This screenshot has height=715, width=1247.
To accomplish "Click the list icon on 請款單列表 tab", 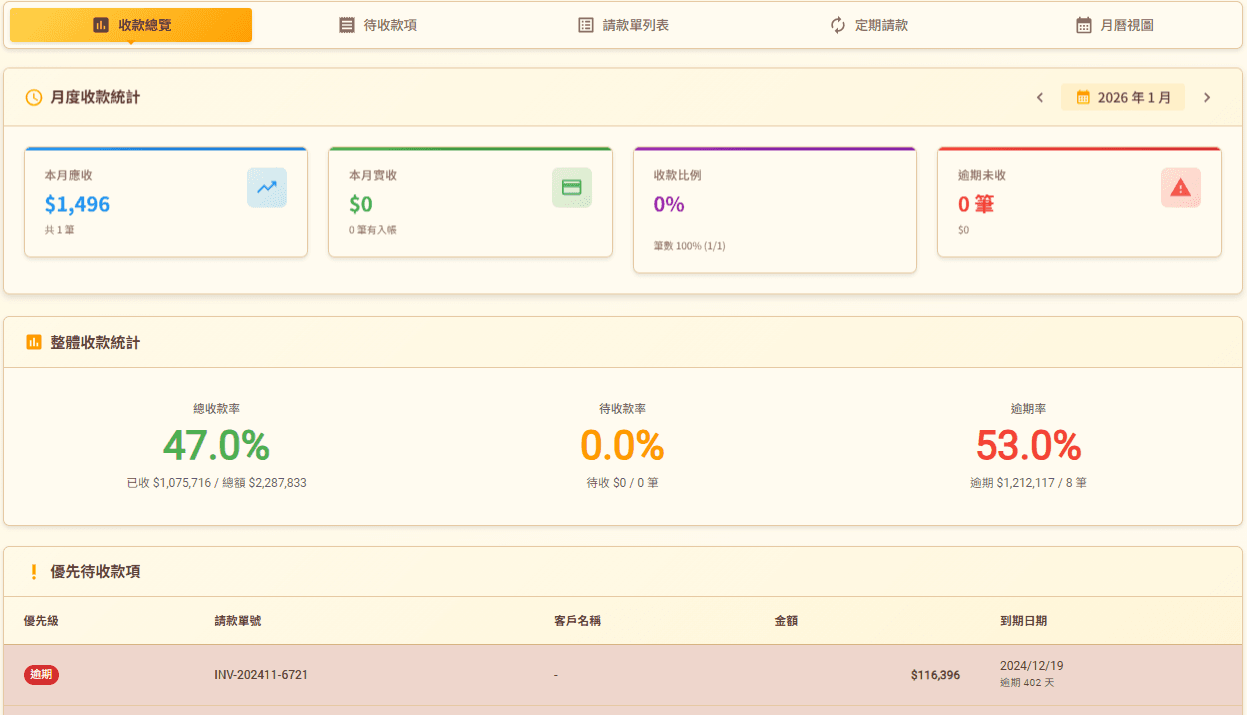I will coord(585,24).
